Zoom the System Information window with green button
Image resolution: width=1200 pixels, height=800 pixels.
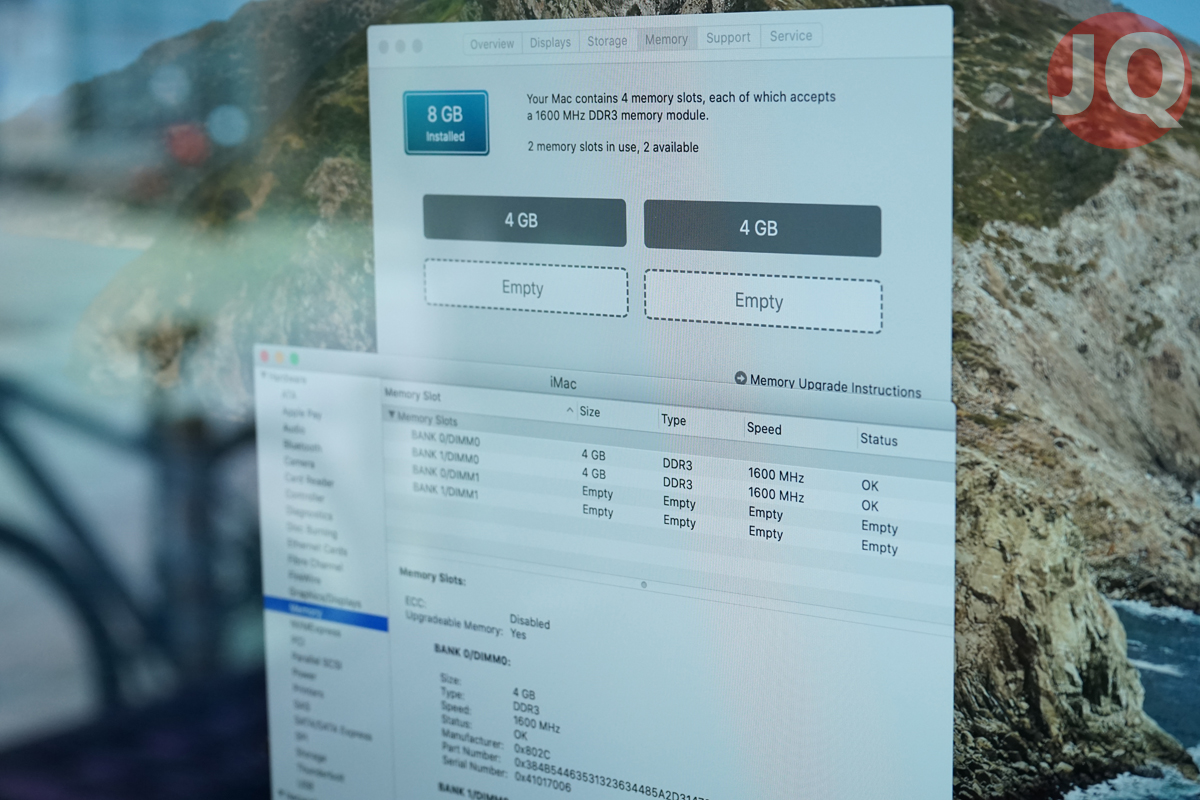point(294,357)
